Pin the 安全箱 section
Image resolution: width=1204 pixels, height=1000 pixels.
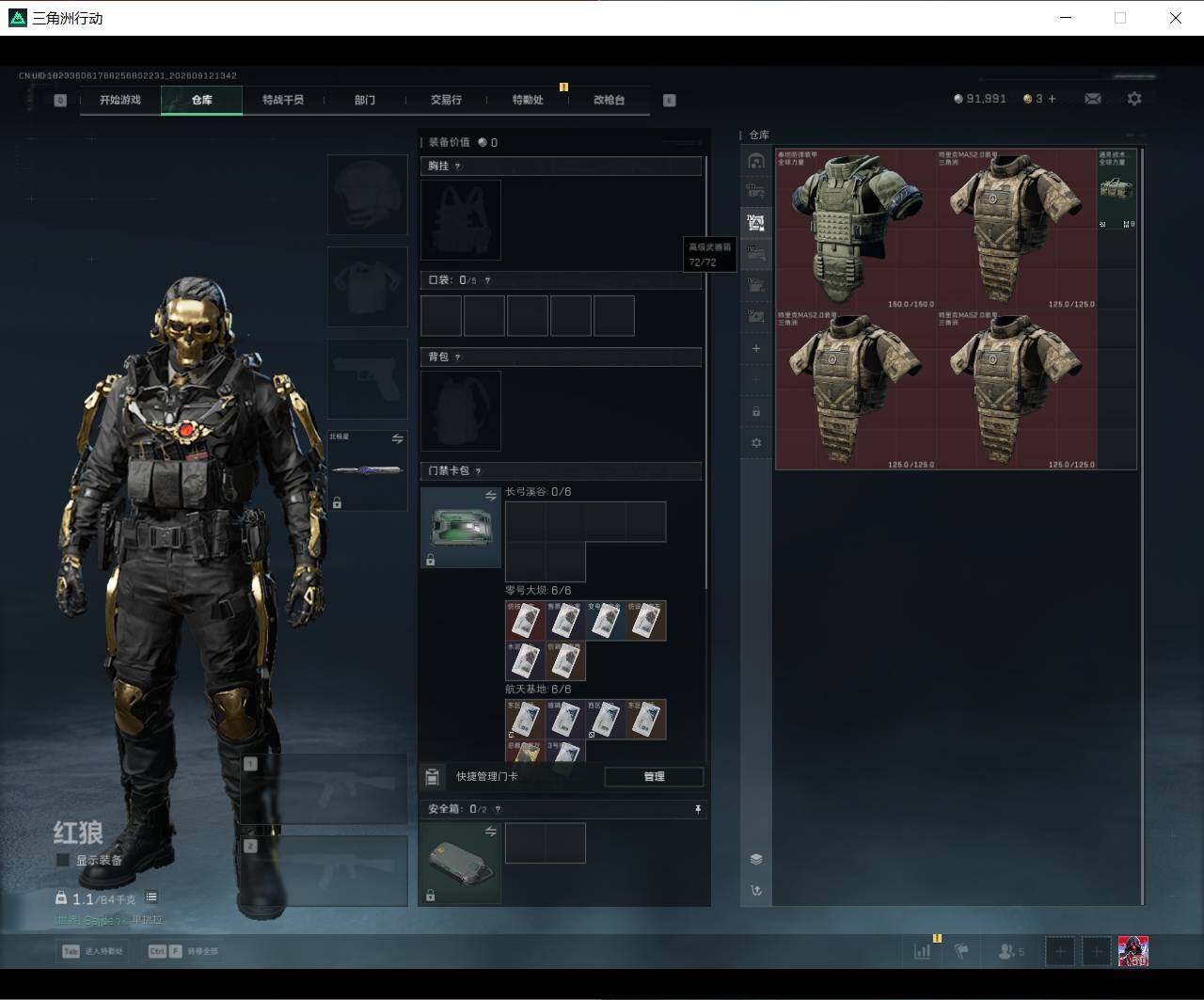(698, 809)
